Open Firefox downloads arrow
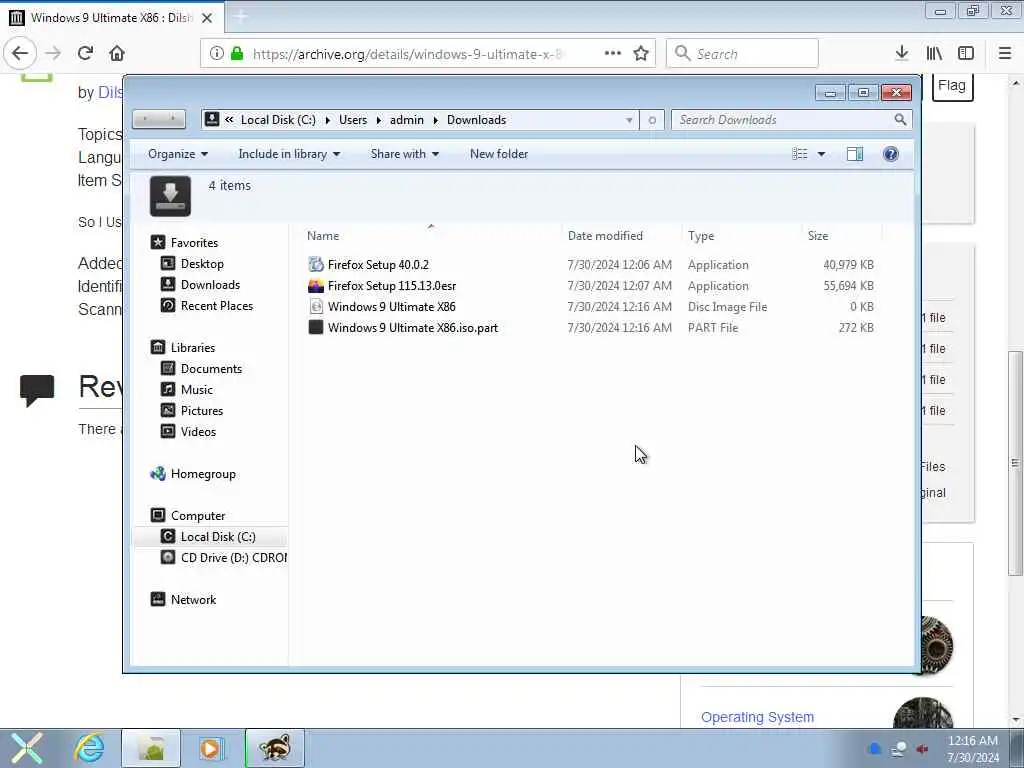The height and width of the screenshot is (768, 1024). pos(902,54)
